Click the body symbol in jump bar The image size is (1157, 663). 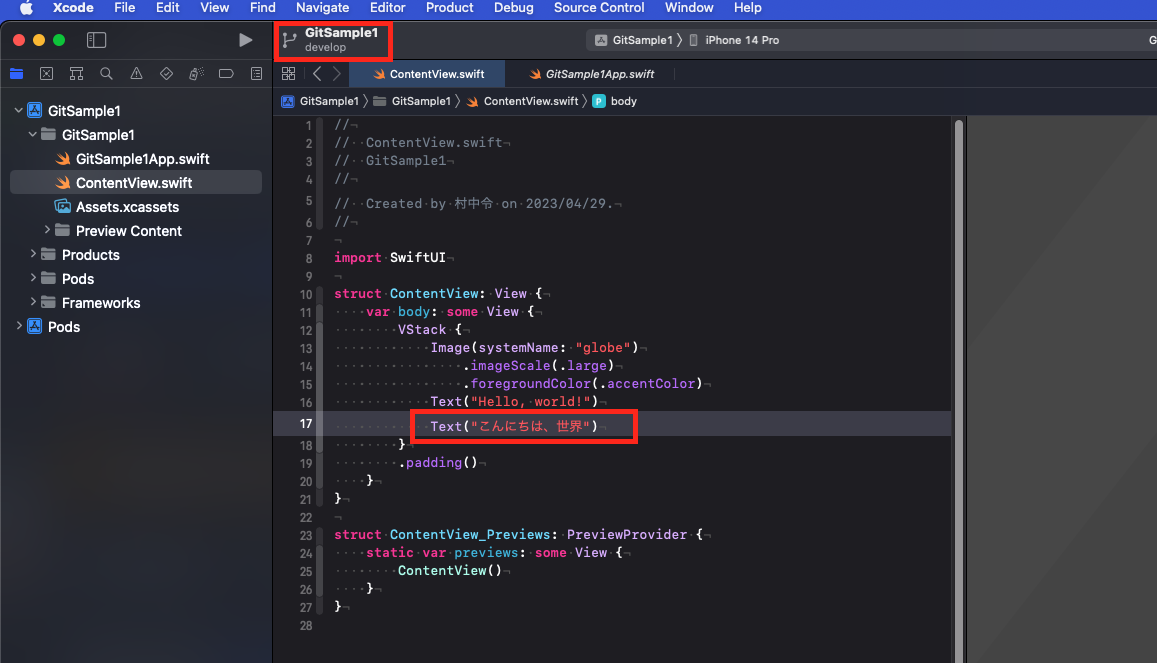615,101
